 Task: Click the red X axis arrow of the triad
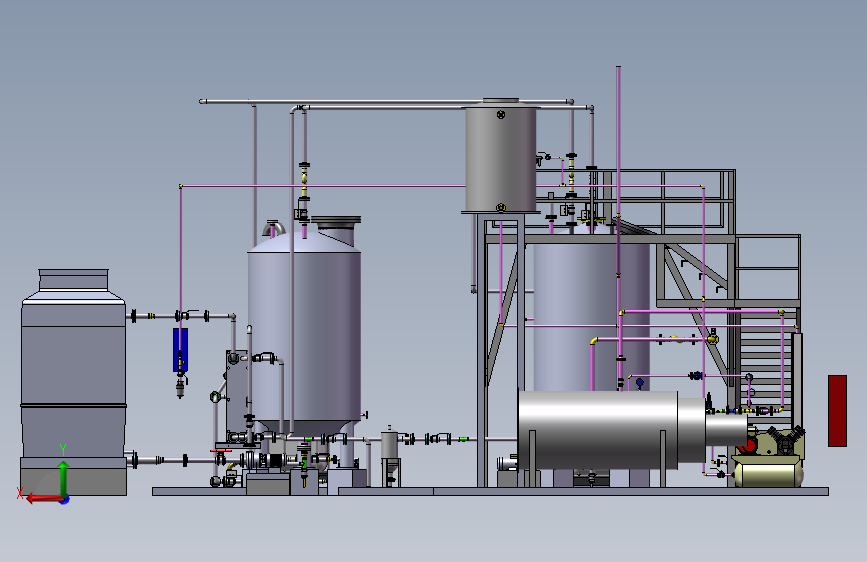[43, 499]
